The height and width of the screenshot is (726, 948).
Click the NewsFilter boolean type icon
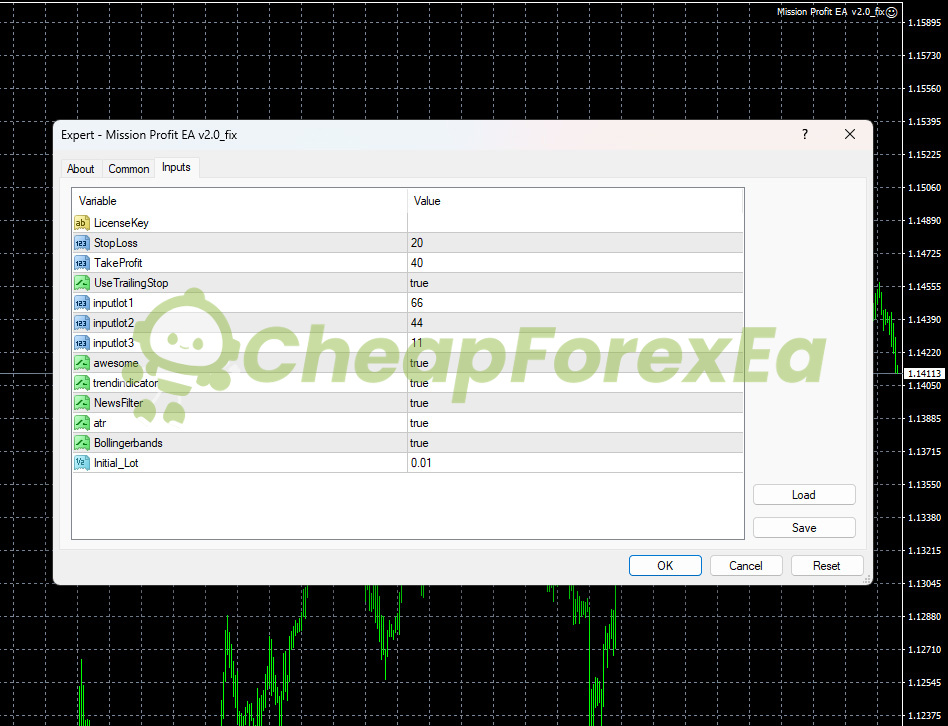coord(82,403)
